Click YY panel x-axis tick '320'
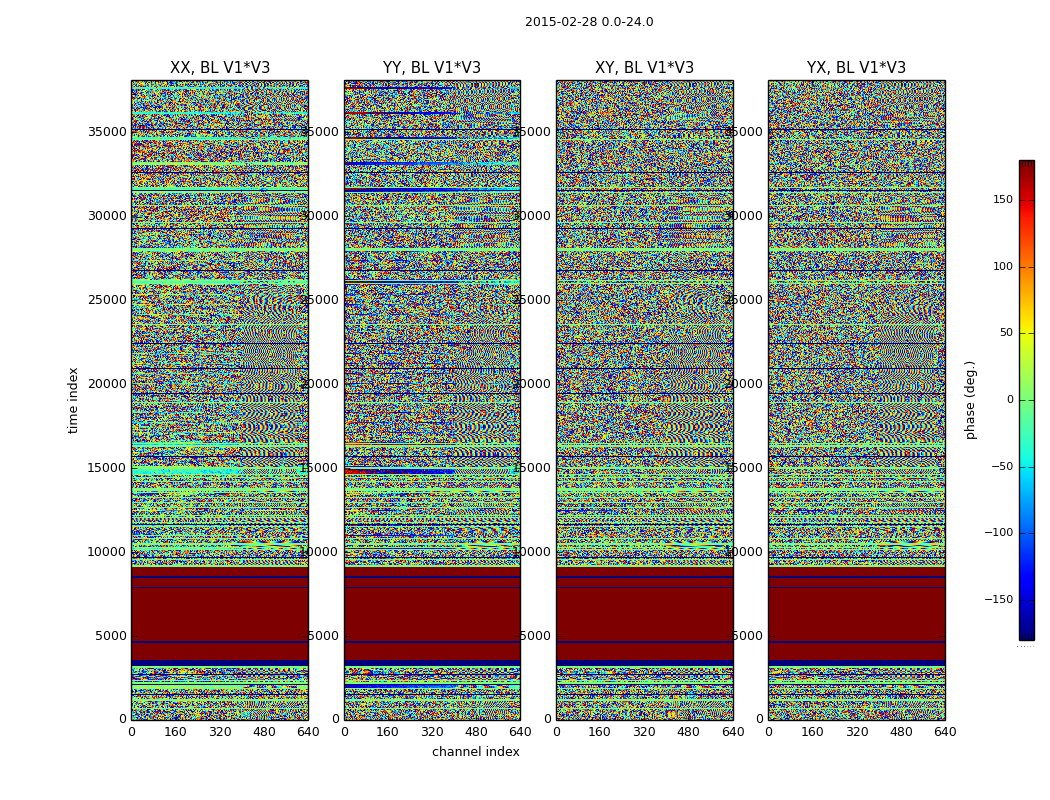The height and width of the screenshot is (800, 1050). [432, 732]
